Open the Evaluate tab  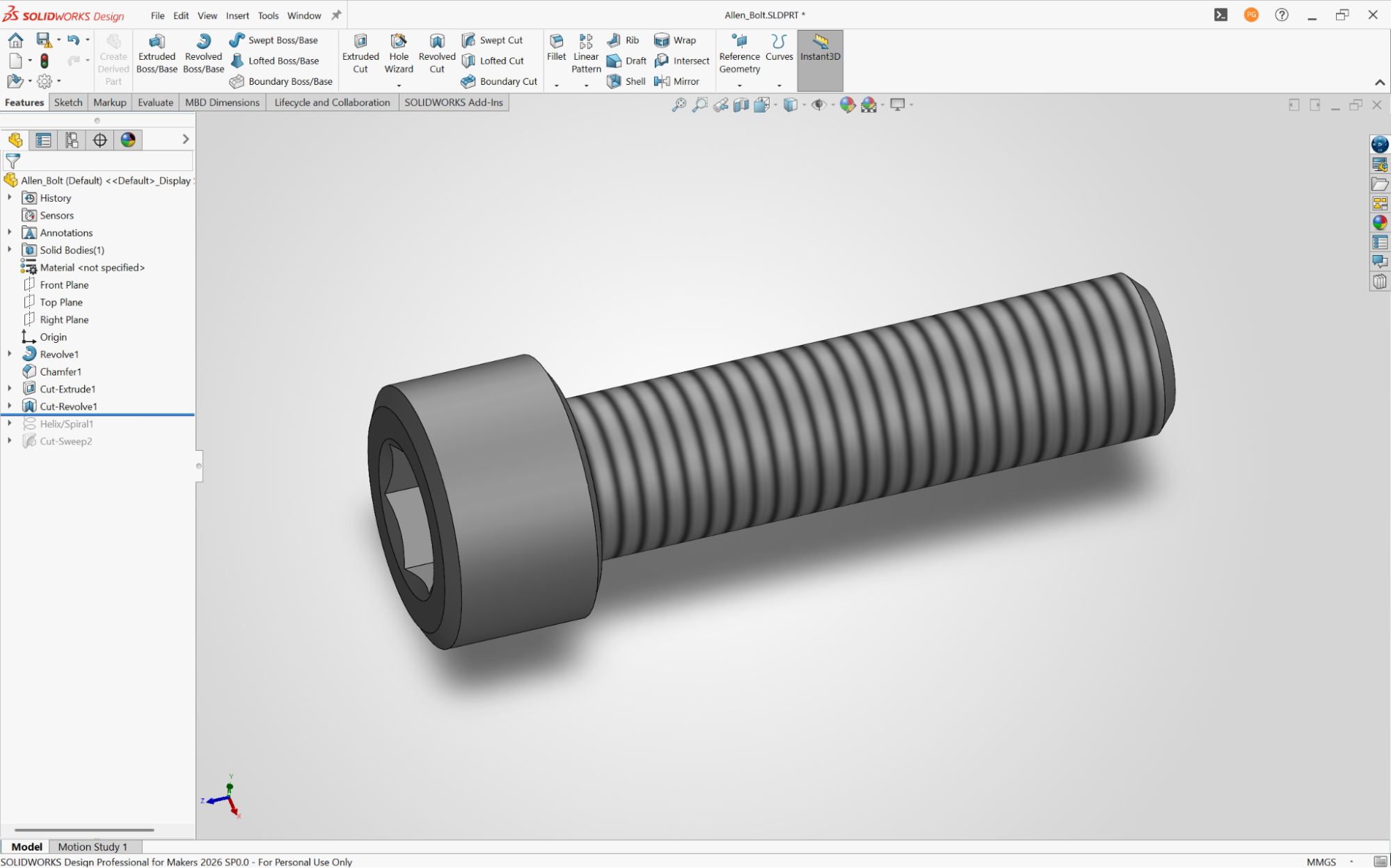click(155, 102)
